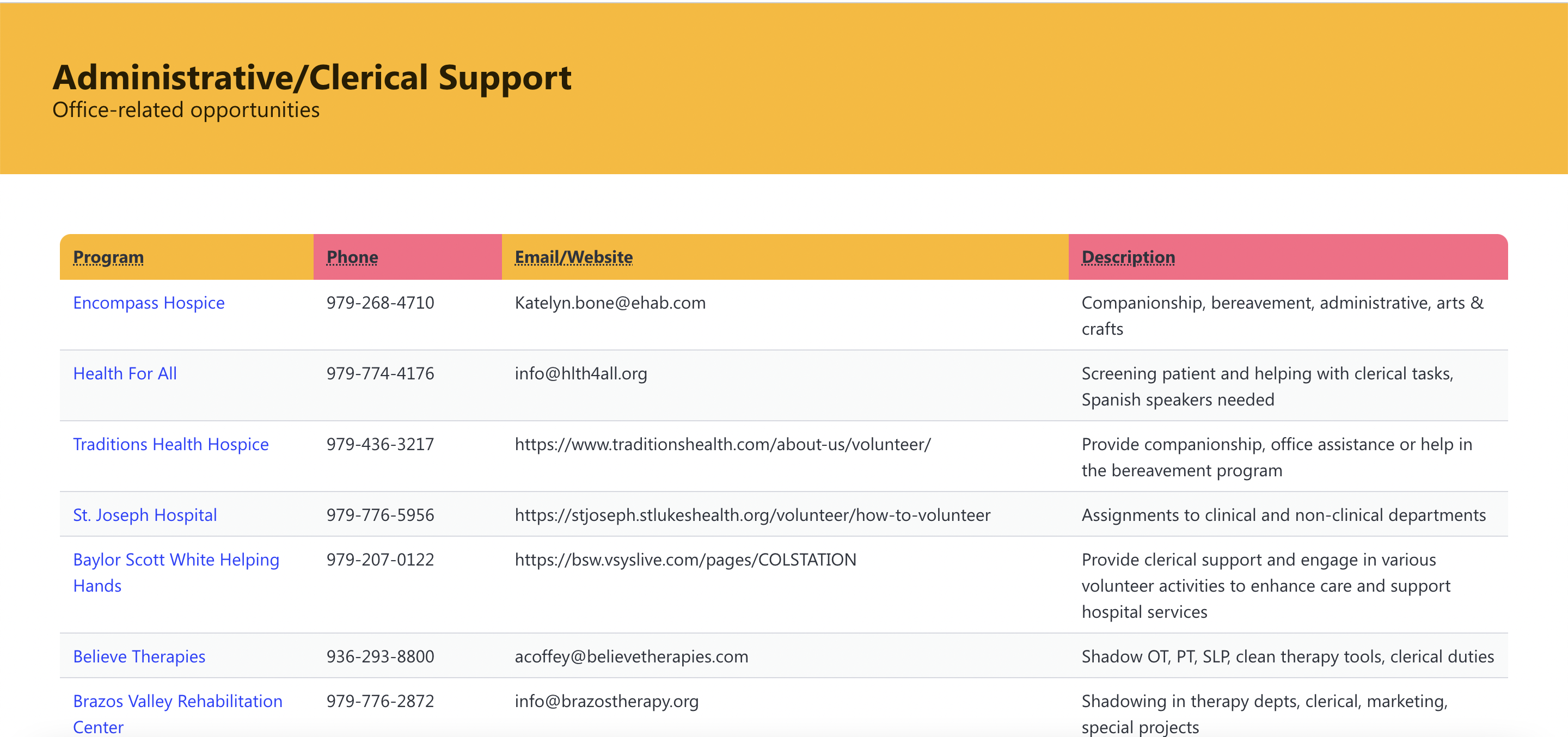Click the Program column header
The image size is (1568, 737).
[x=108, y=257]
